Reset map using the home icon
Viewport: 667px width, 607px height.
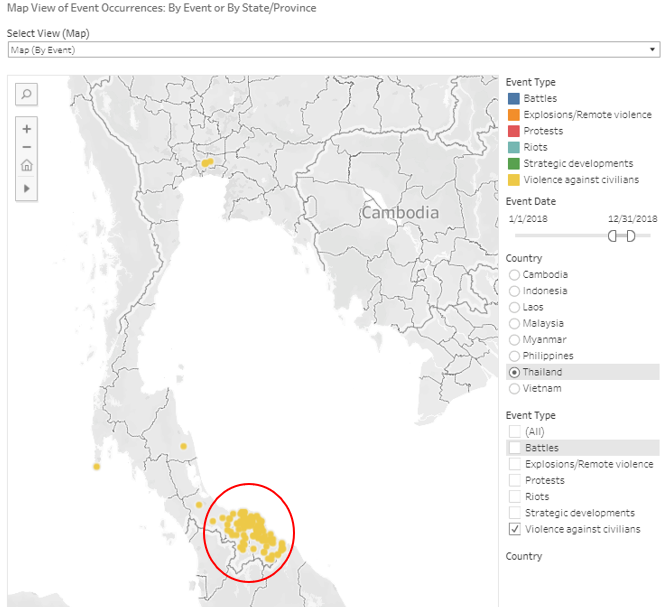(x=27, y=166)
